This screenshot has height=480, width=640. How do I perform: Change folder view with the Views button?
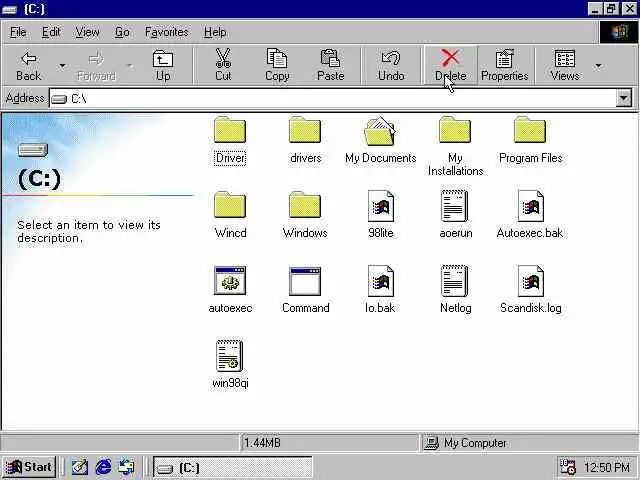[564, 65]
